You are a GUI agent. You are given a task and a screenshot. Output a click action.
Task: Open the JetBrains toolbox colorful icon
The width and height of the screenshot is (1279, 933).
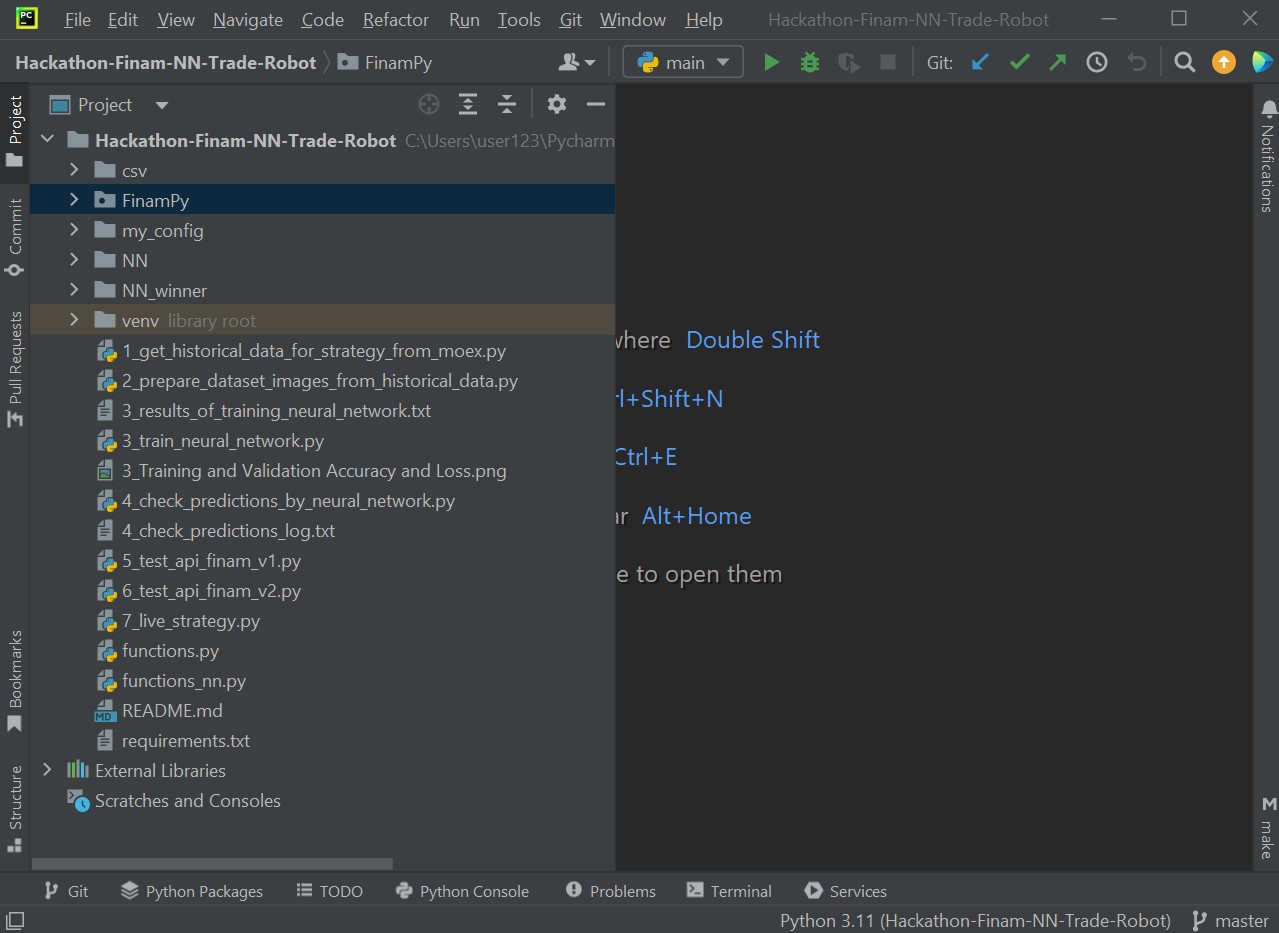pyautogui.click(x=1262, y=62)
